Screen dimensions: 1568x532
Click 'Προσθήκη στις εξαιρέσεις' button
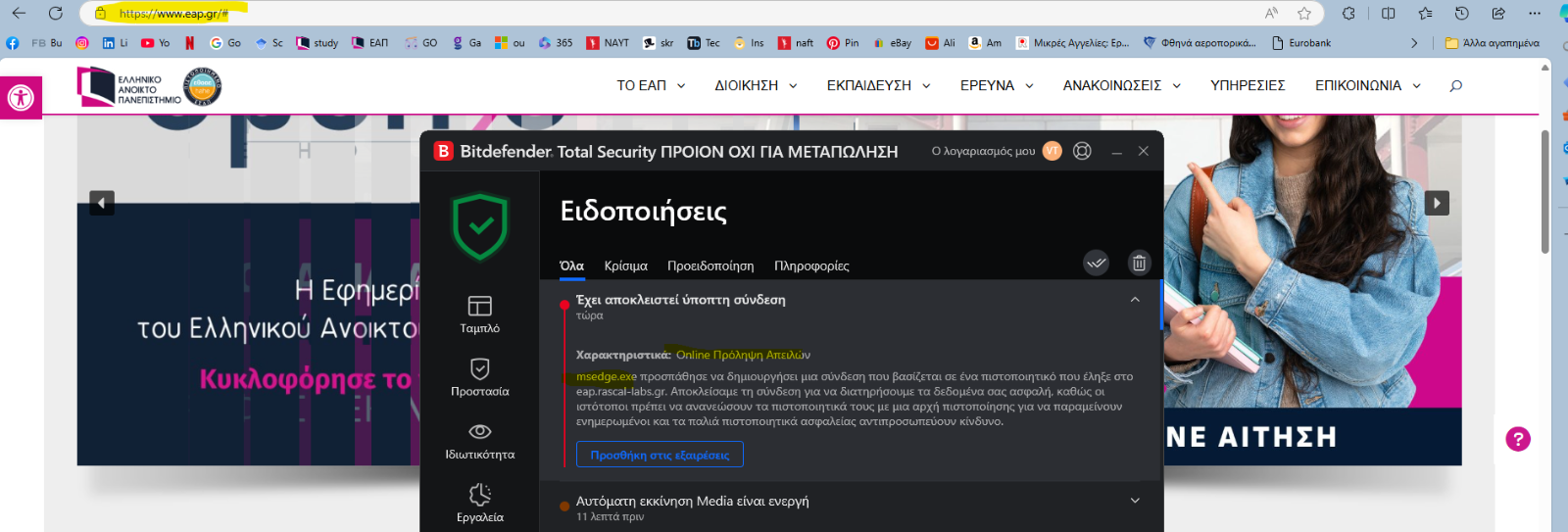(660, 455)
